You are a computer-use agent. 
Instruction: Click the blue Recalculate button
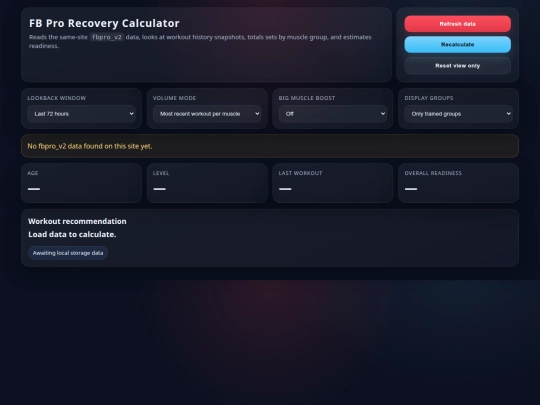(457, 44)
